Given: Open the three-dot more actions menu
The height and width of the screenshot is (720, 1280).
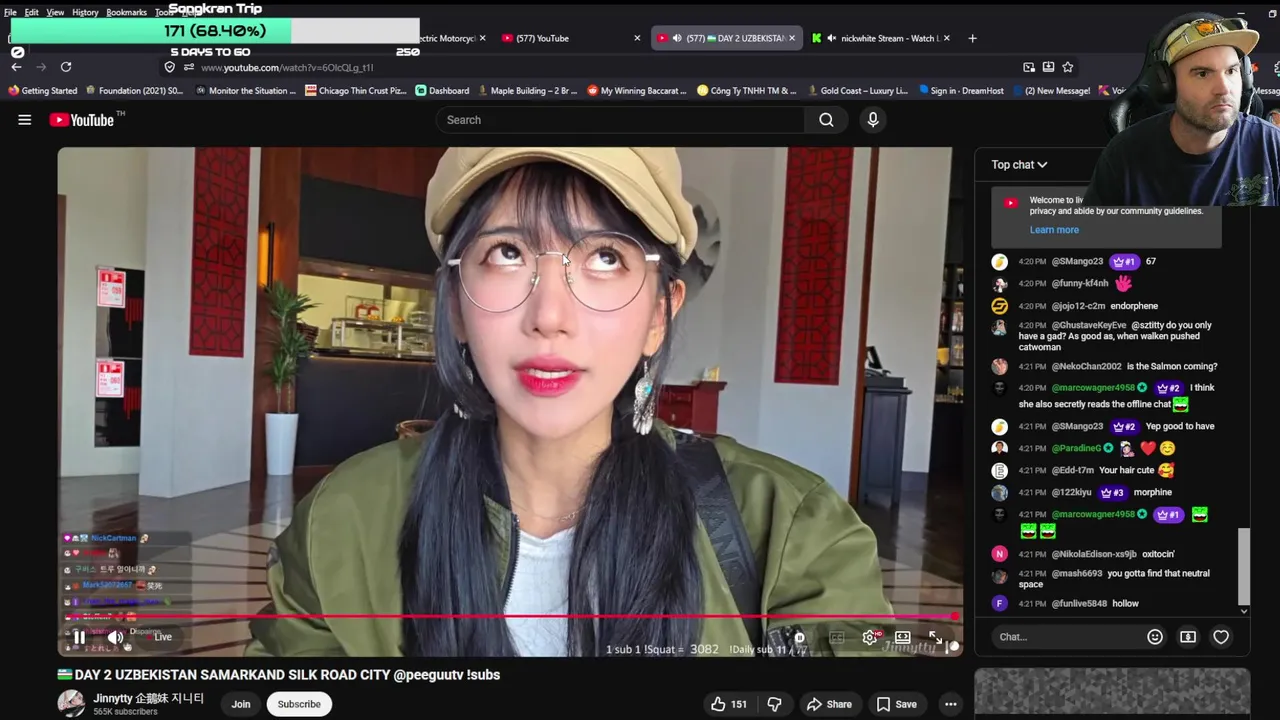Looking at the screenshot, I should (x=951, y=704).
